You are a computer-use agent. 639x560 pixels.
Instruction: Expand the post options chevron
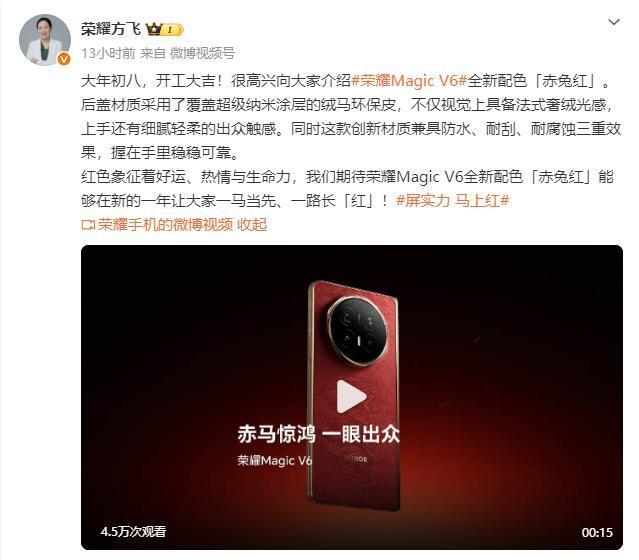pyautogui.click(x=614, y=22)
